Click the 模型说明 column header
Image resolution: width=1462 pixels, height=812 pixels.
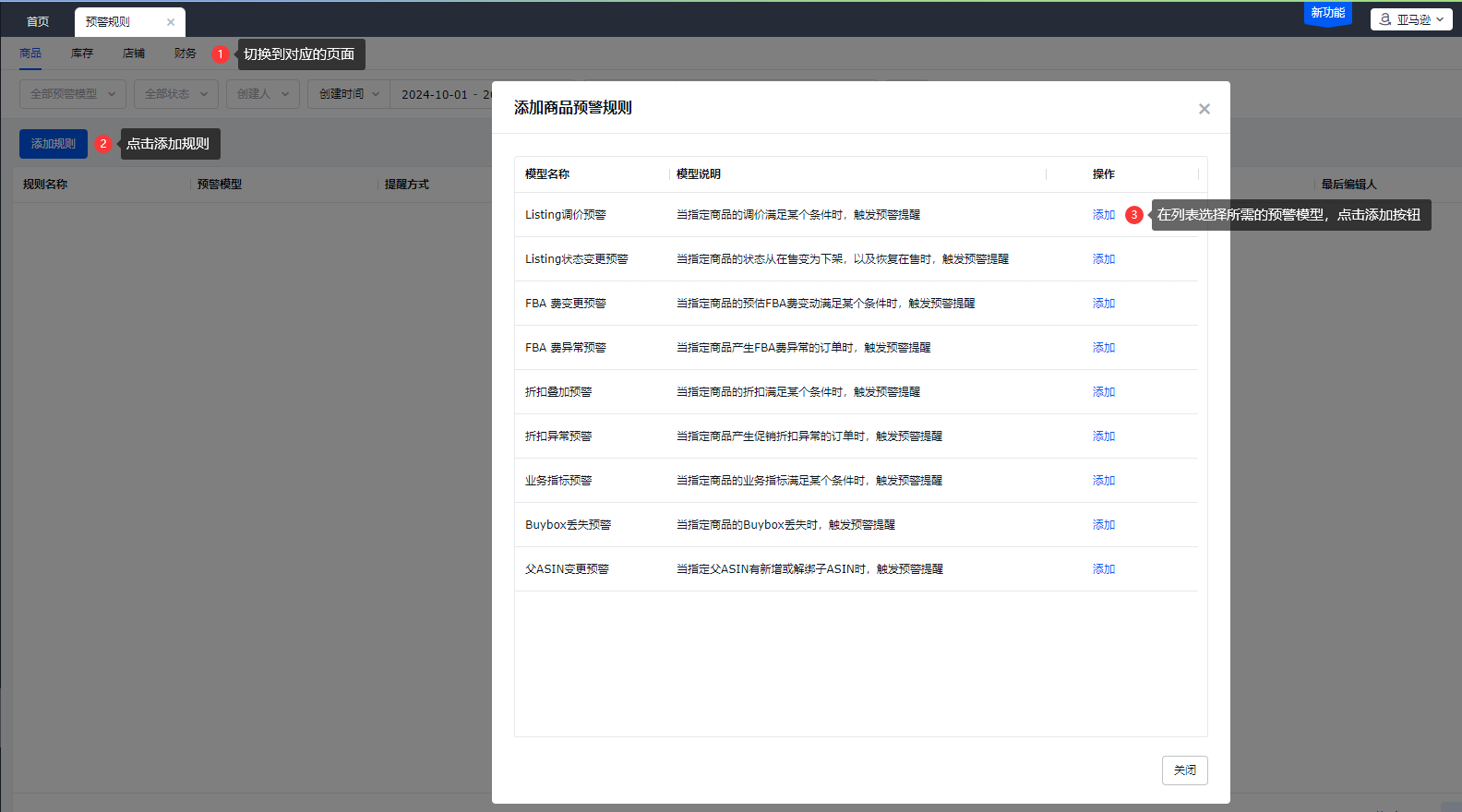[699, 174]
